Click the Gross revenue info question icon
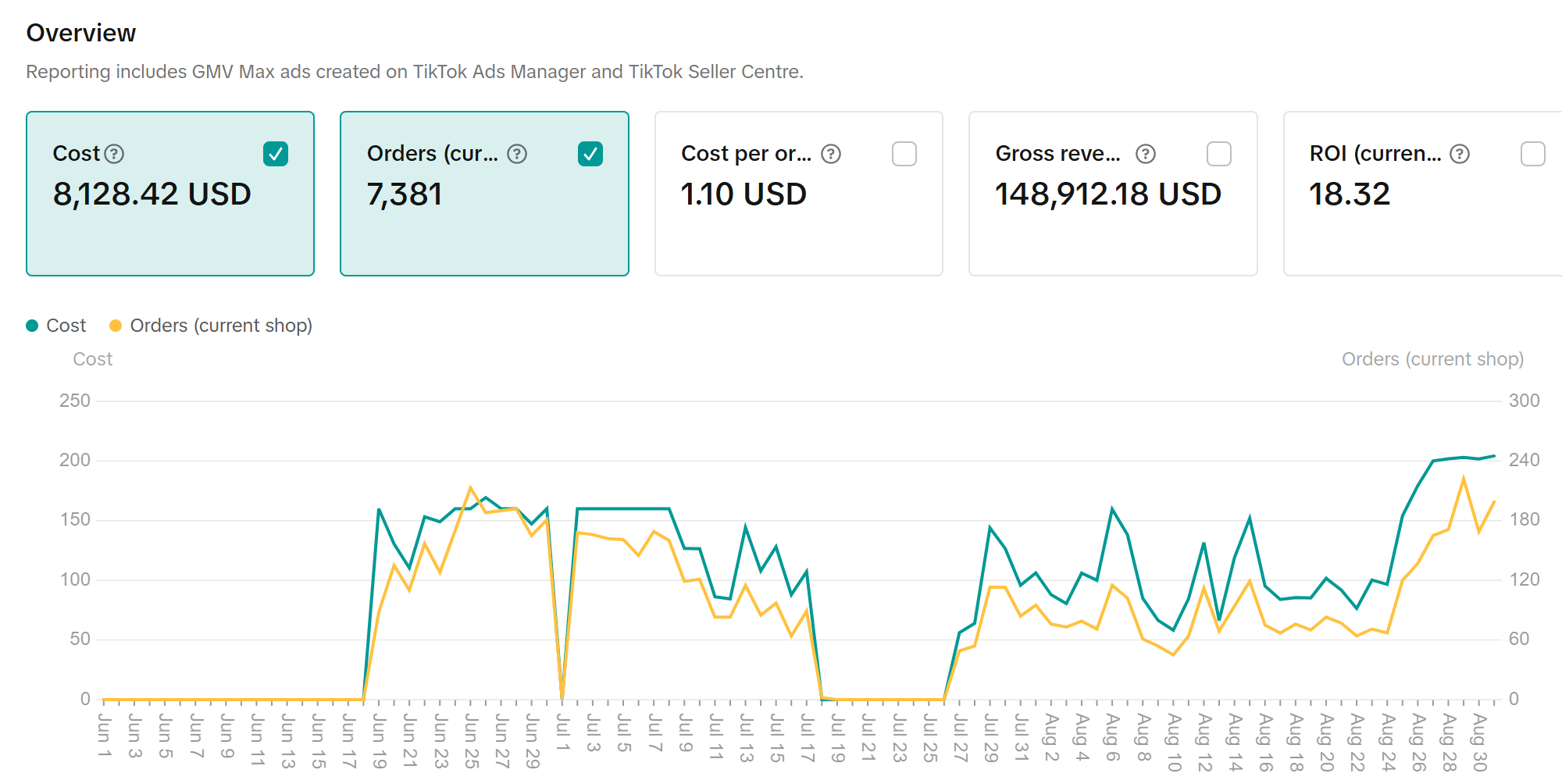 (1145, 154)
